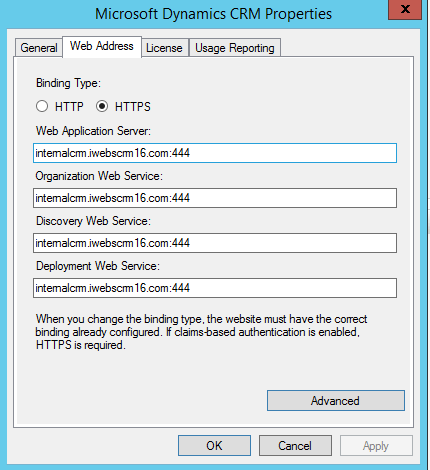
Task: Dismiss dialog using Cancel button
Action: point(295,445)
